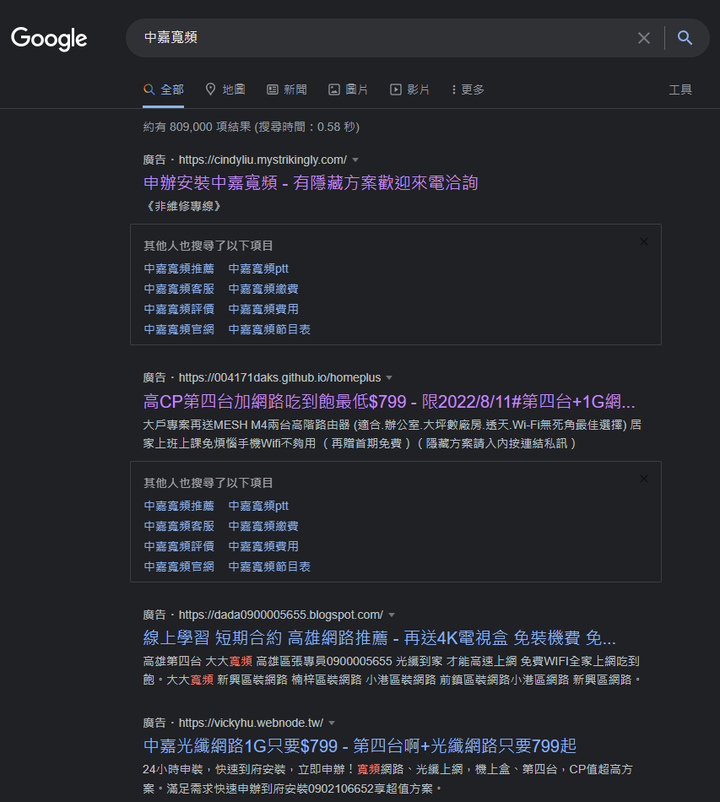
Task: Expand the arrow beside dada0900005655.blogspot.com
Action: tap(392, 615)
